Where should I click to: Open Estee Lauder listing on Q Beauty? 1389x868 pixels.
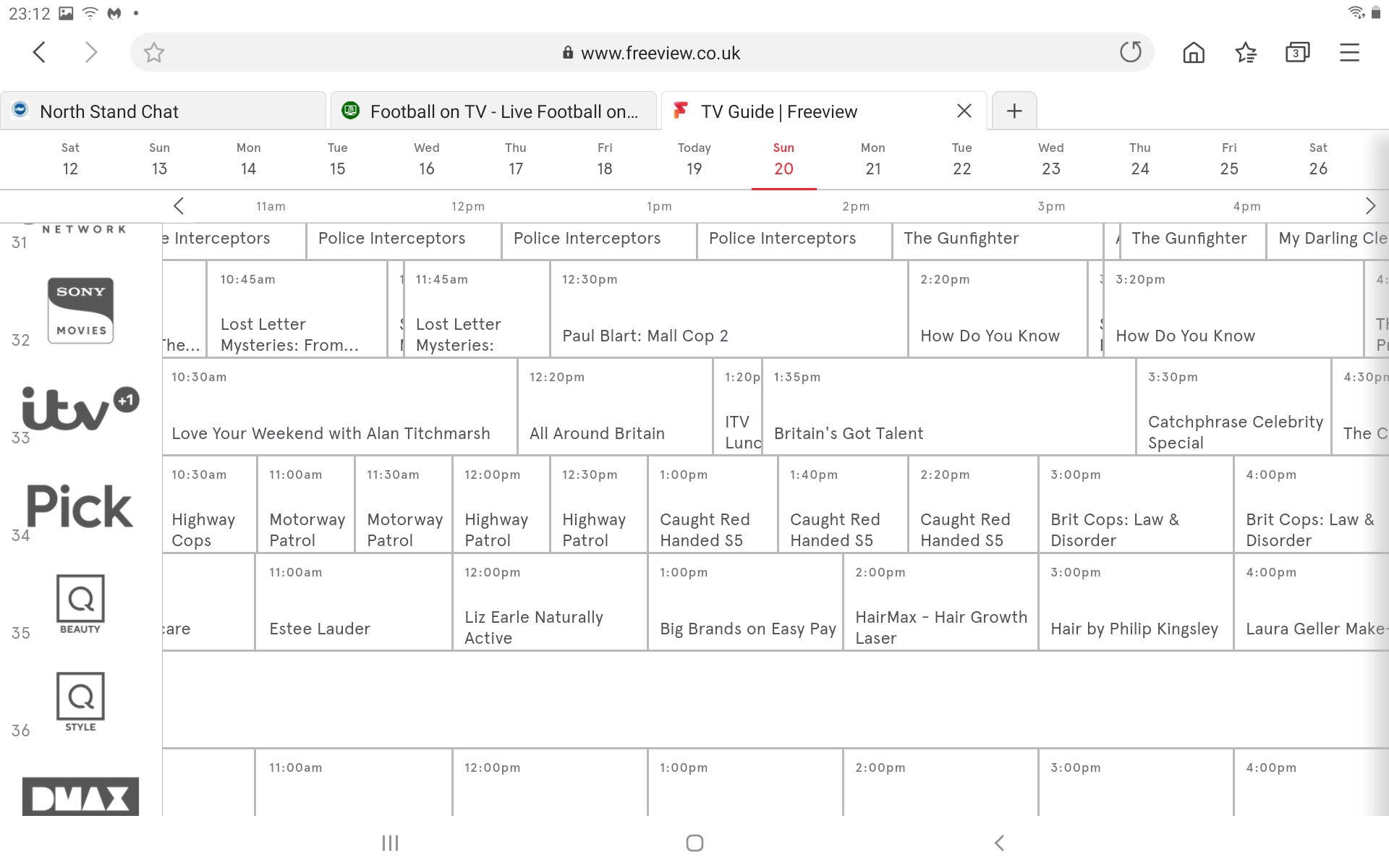point(353,602)
